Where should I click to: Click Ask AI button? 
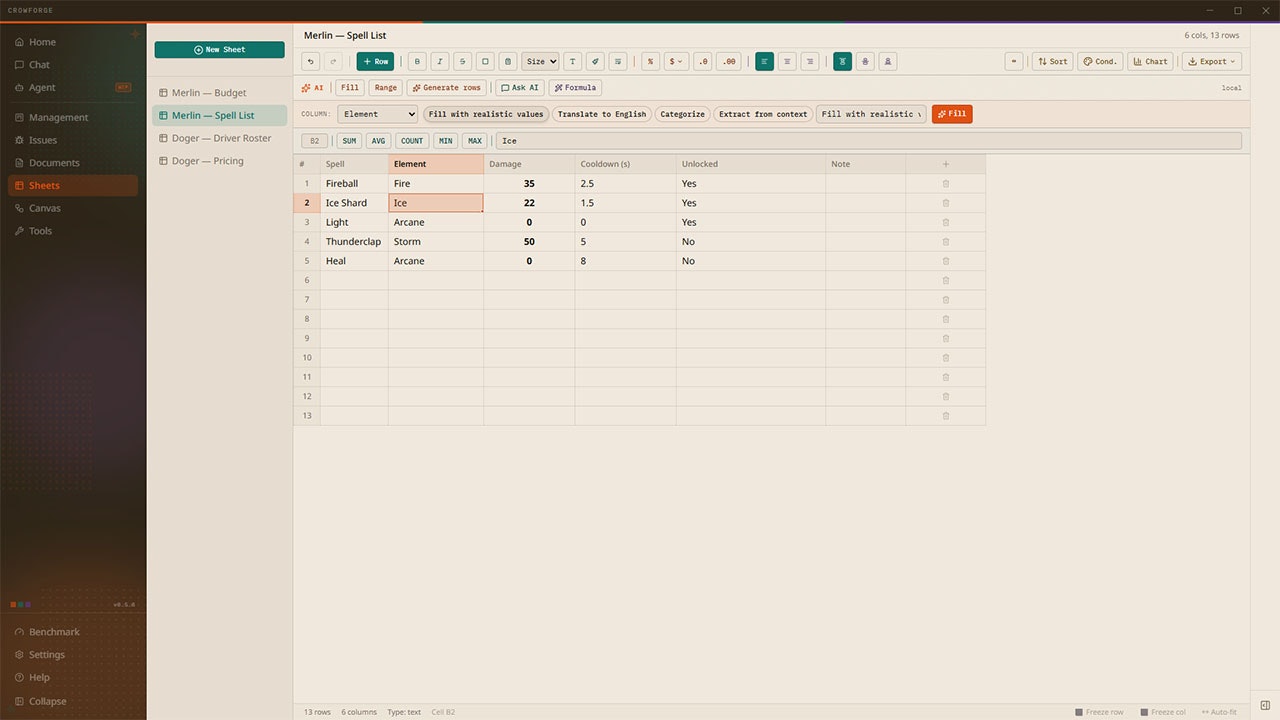coord(520,88)
